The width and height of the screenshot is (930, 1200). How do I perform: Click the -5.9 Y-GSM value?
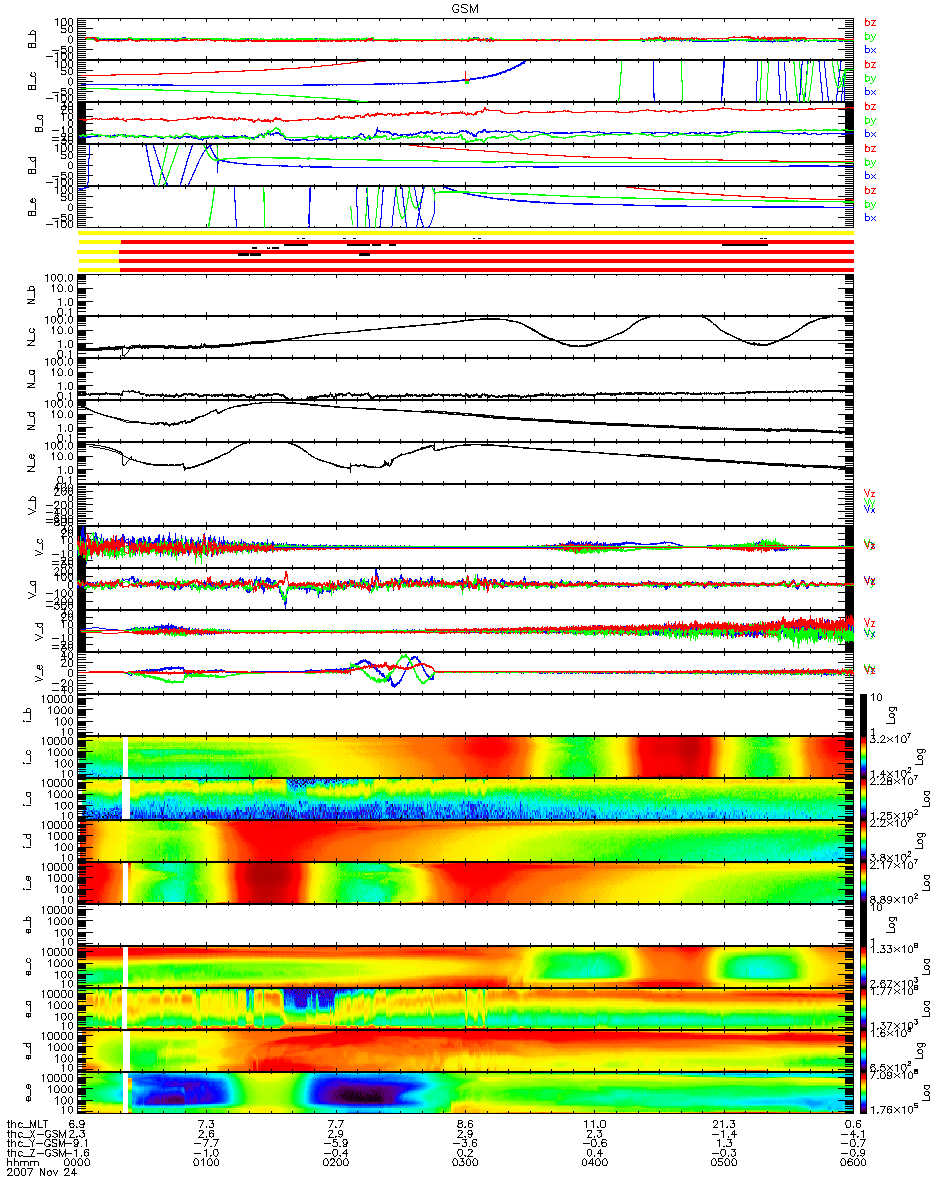[336, 1144]
